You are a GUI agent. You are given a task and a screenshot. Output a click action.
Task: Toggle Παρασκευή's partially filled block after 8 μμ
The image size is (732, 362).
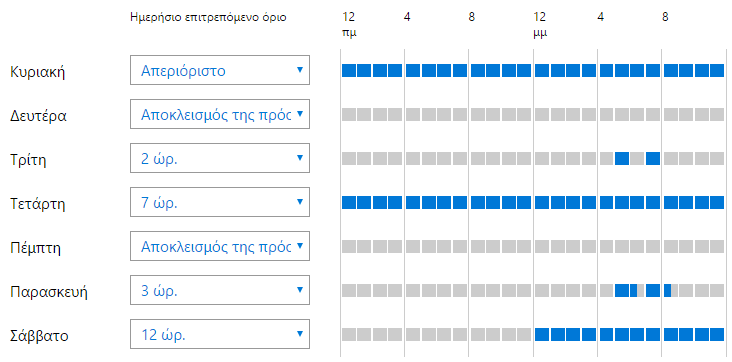point(670,291)
